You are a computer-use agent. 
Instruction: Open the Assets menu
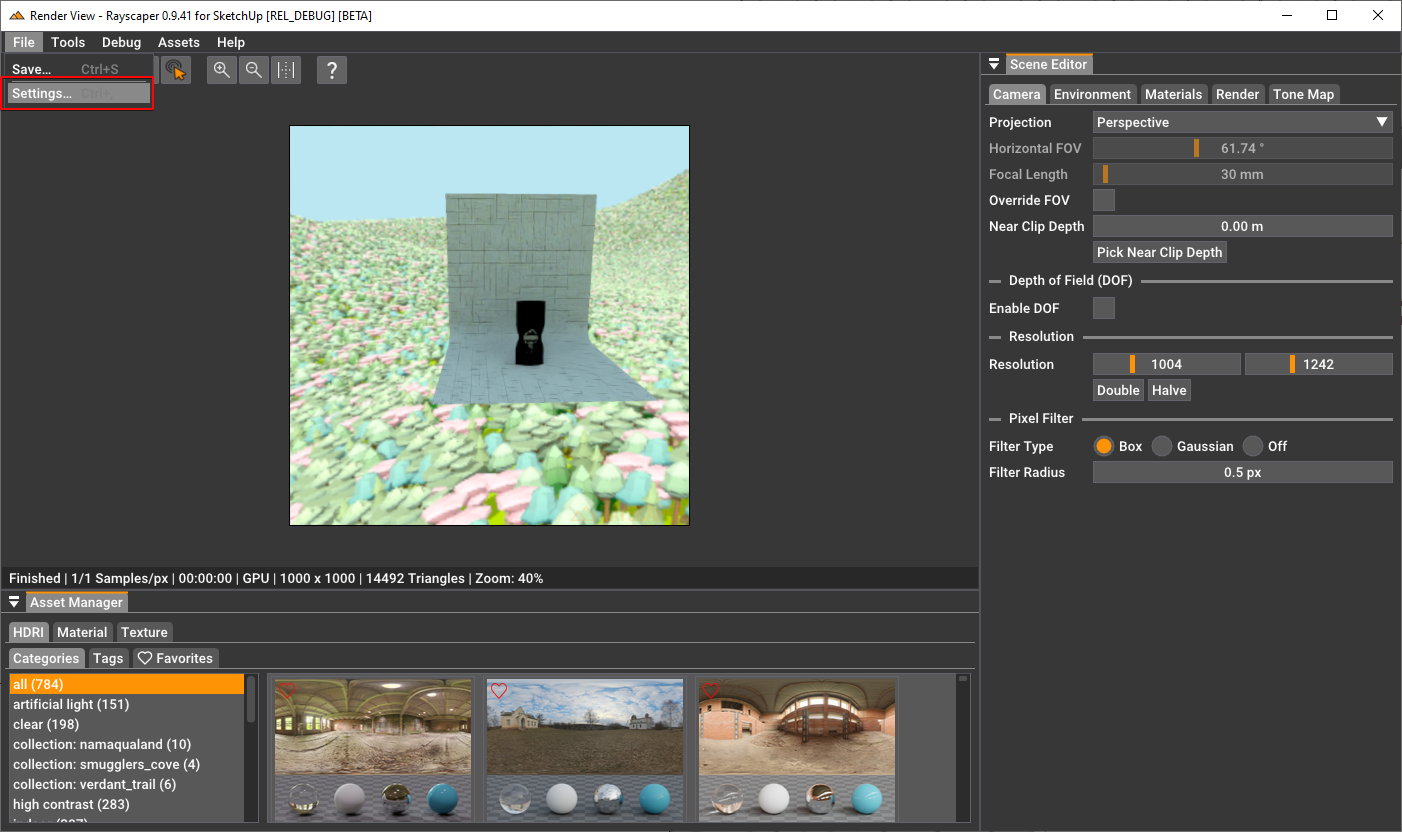click(x=179, y=42)
